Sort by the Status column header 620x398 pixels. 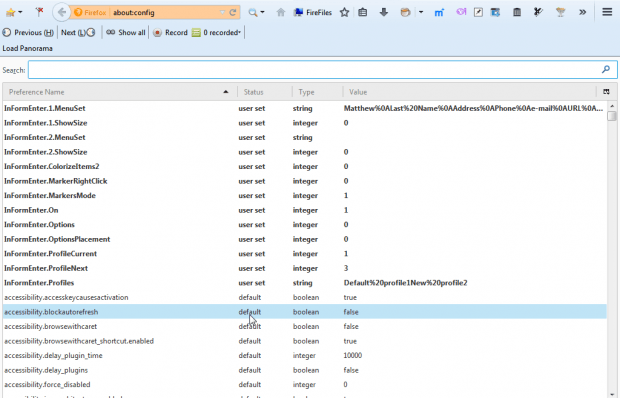pos(265,92)
